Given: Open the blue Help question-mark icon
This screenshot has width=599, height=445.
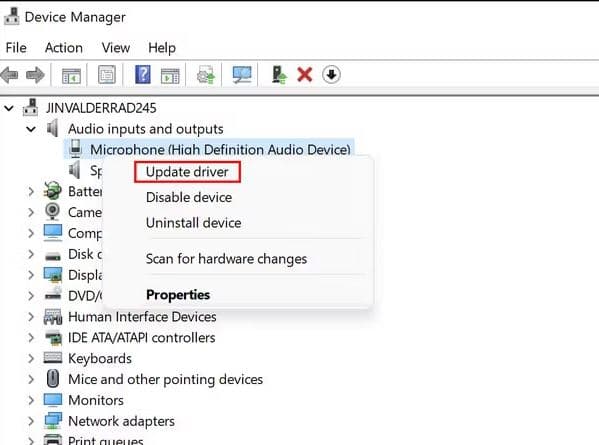Looking at the screenshot, I should pyautogui.click(x=143, y=74).
